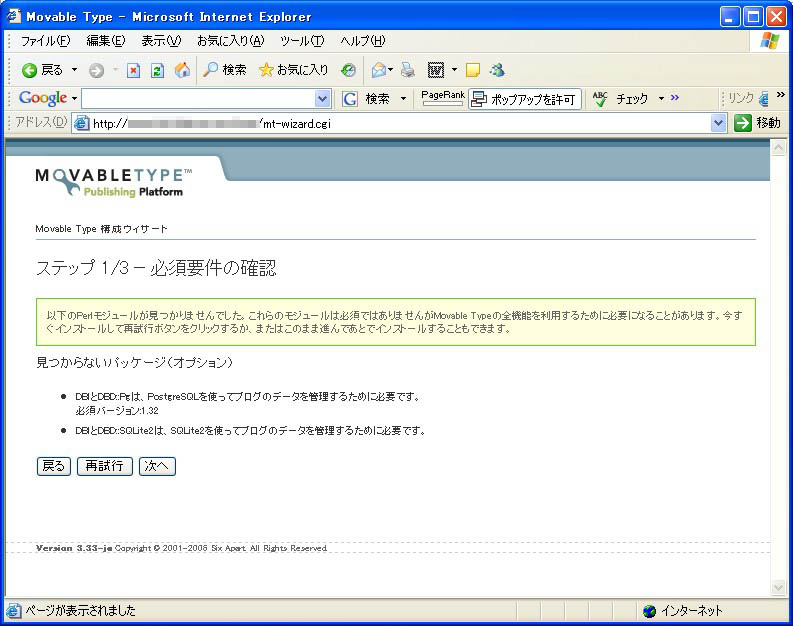Click the Windows flag logo
The image size is (793, 626).
pos(770,41)
